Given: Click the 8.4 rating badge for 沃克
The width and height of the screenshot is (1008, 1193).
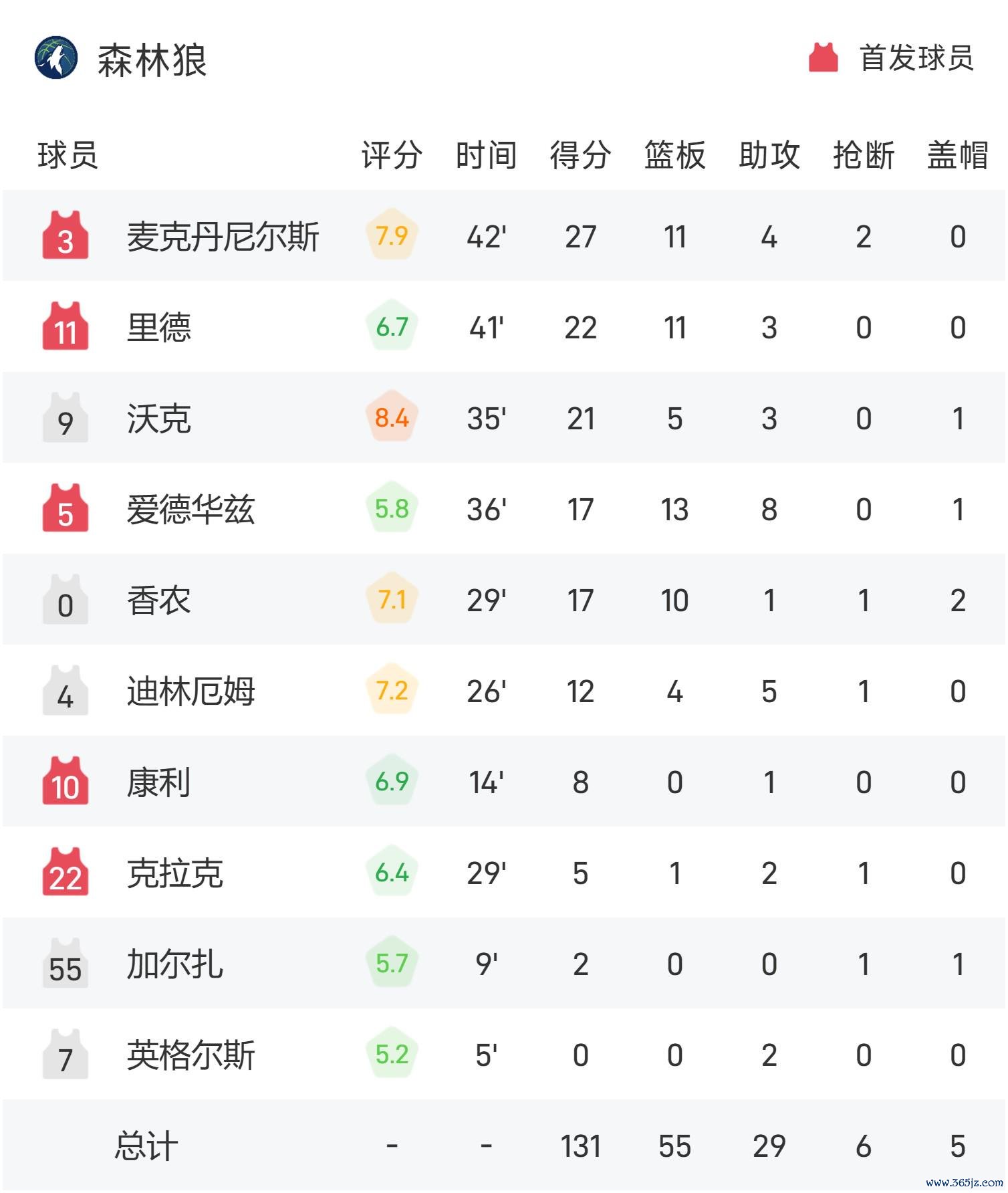Looking at the screenshot, I should tap(392, 417).
